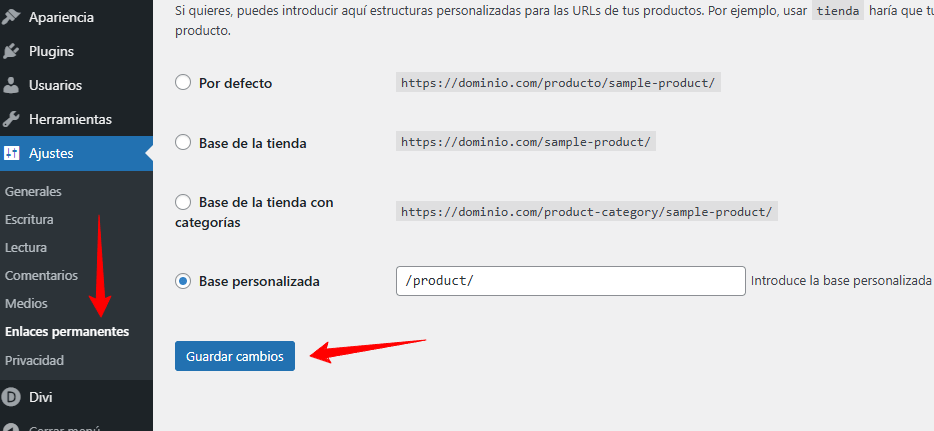
Task: Click the Apariencia paintbrush icon
Action: [12, 17]
